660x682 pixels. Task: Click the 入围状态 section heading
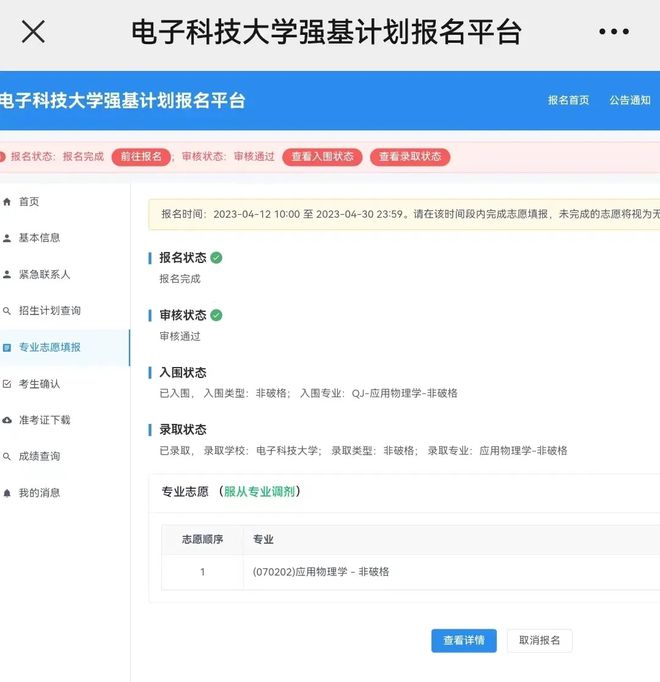point(183,372)
